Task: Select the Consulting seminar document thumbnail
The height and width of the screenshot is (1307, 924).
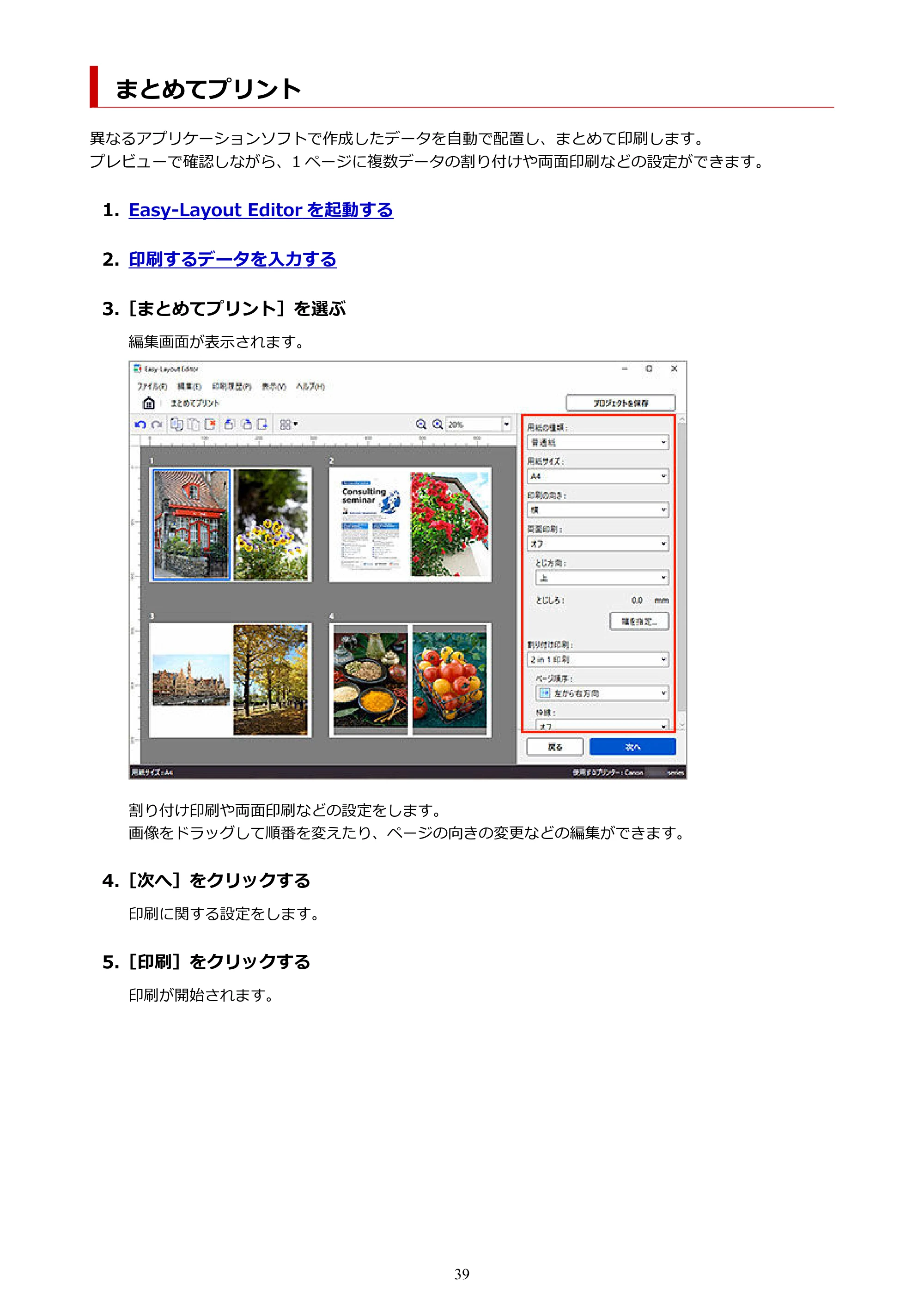Action: point(371,524)
